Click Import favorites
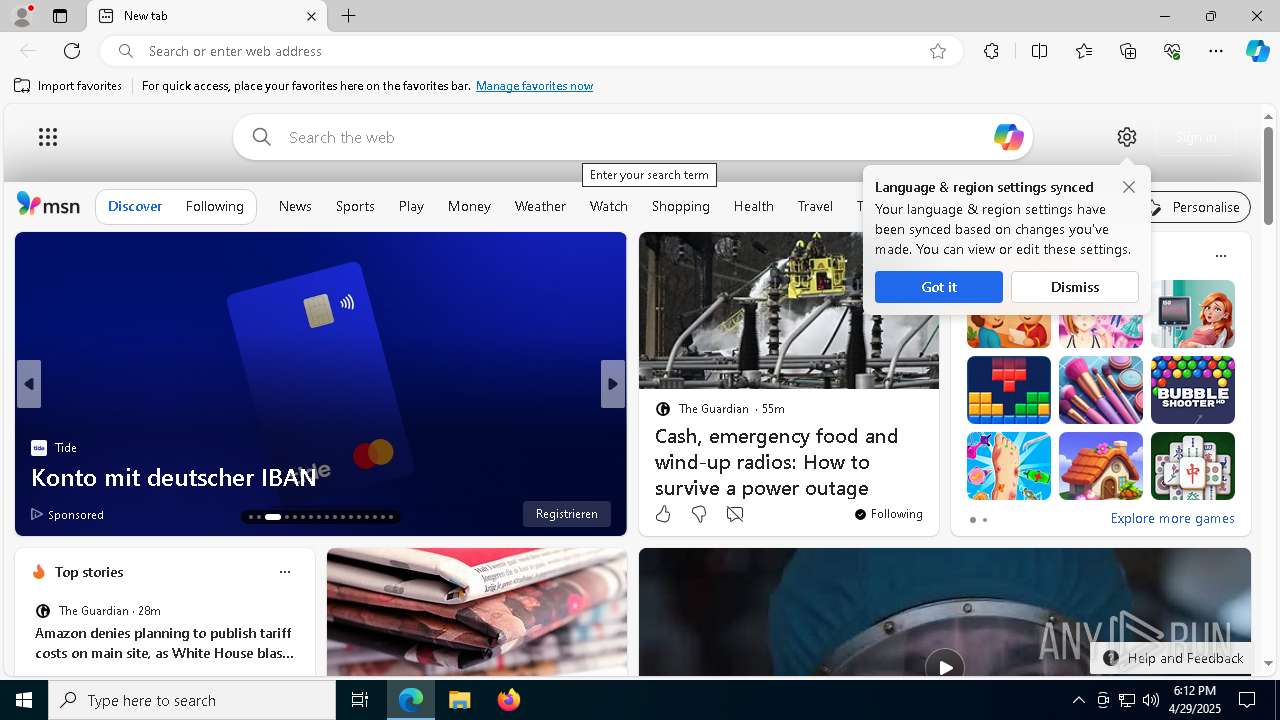1280x720 pixels. coord(68,86)
